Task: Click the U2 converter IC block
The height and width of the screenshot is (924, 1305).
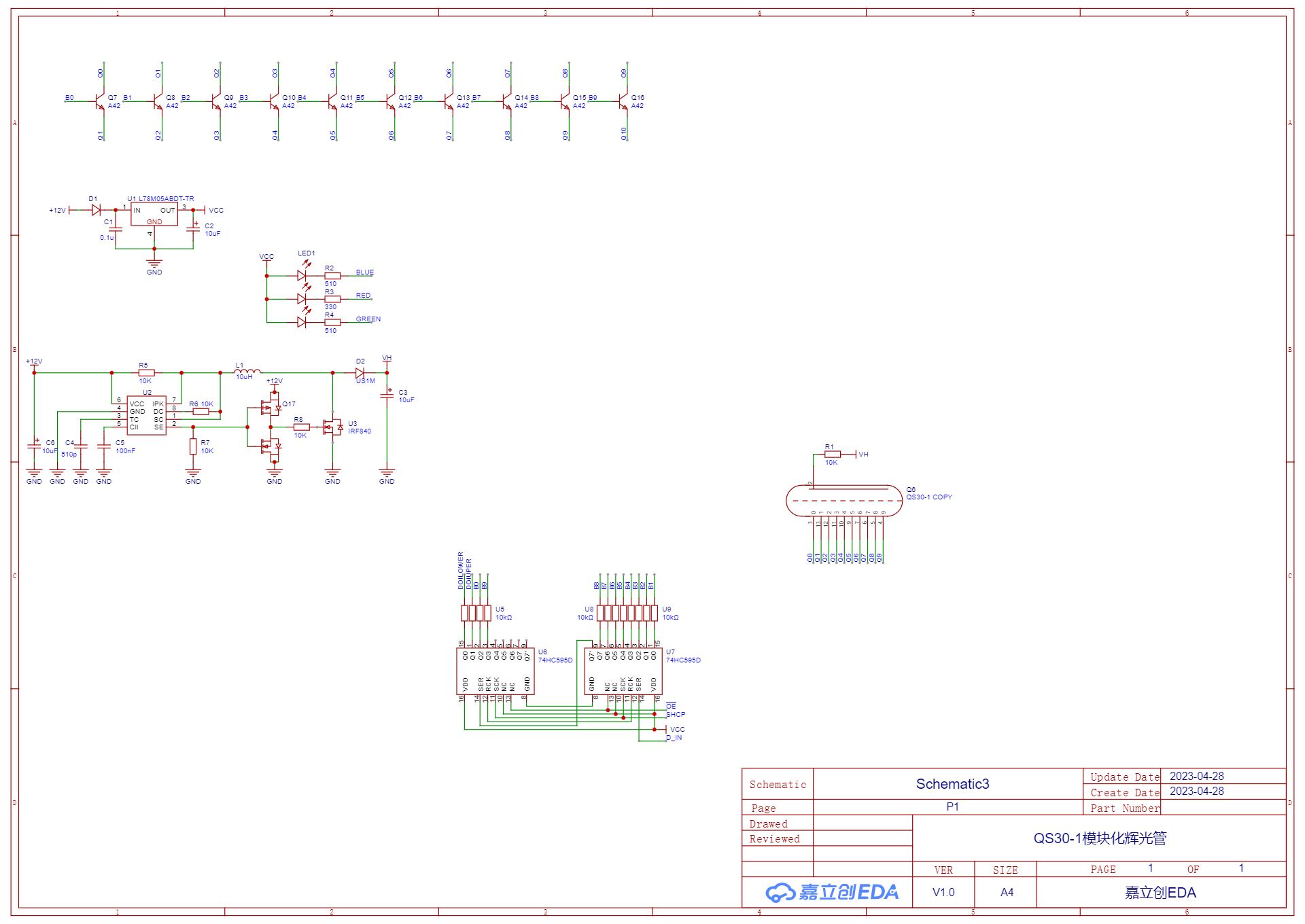Action: pos(147,415)
